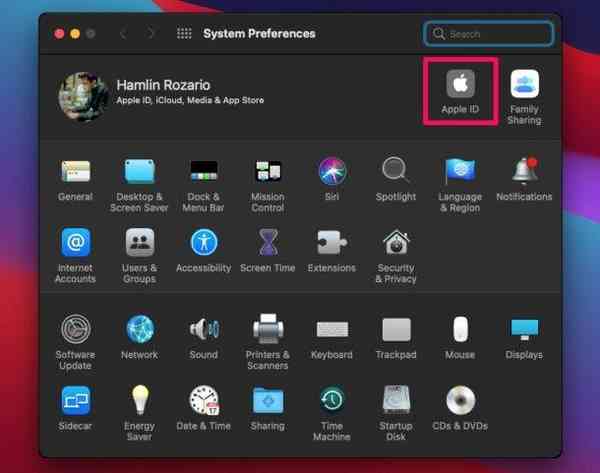This screenshot has height=473, width=600.
Task: Go back with the left arrow
Action: click(x=123, y=34)
